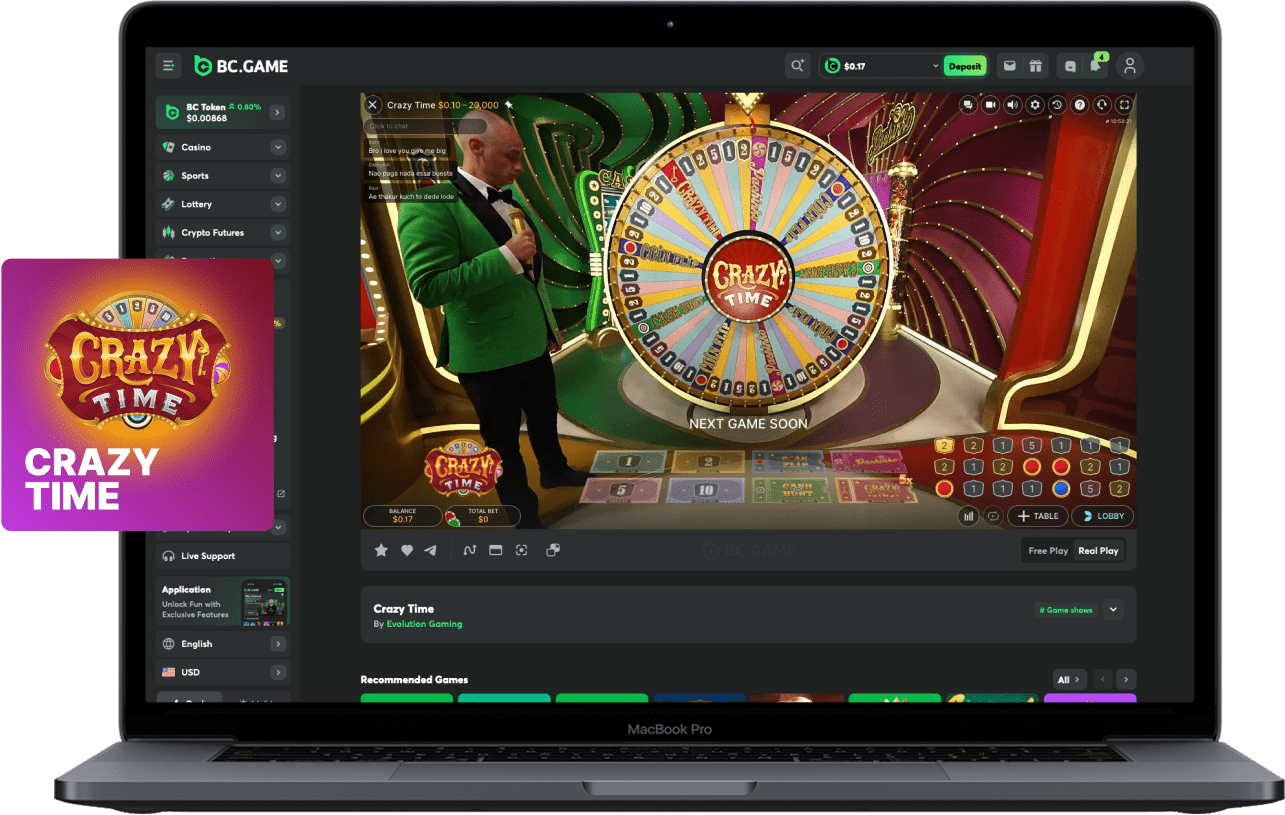Image resolution: width=1285 pixels, height=815 pixels.
Task: Mute the game sound via speaker icon
Action: (1012, 105)
